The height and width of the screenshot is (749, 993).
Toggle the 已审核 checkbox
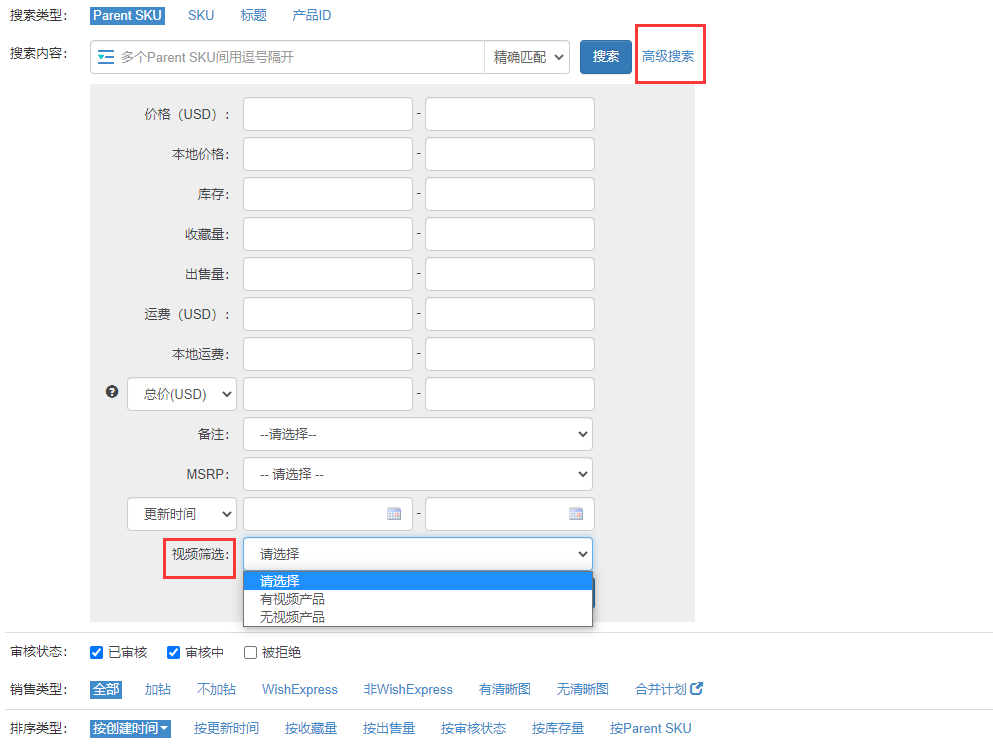(x=97, y=652)
